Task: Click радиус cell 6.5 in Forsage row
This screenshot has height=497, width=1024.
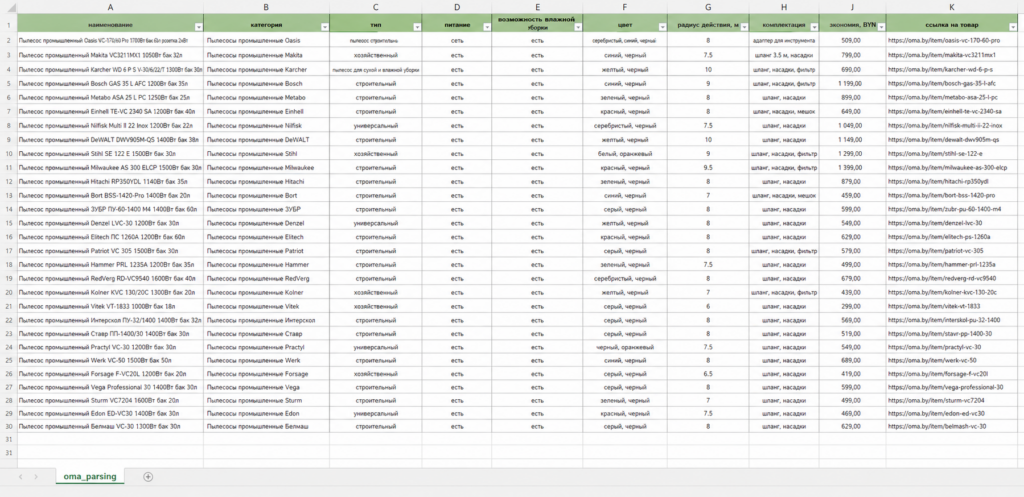Action: [709, 374]
